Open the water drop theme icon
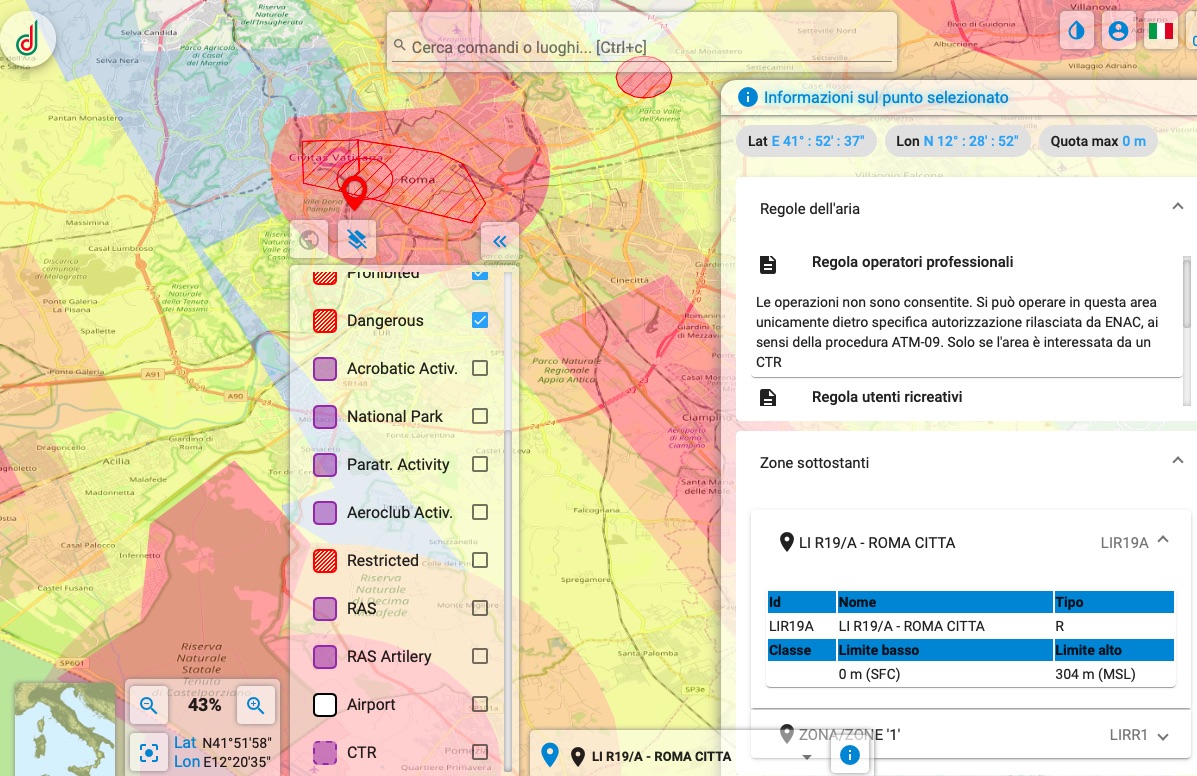Viewport: 1197px width, 776px height. click(1076, 31)
